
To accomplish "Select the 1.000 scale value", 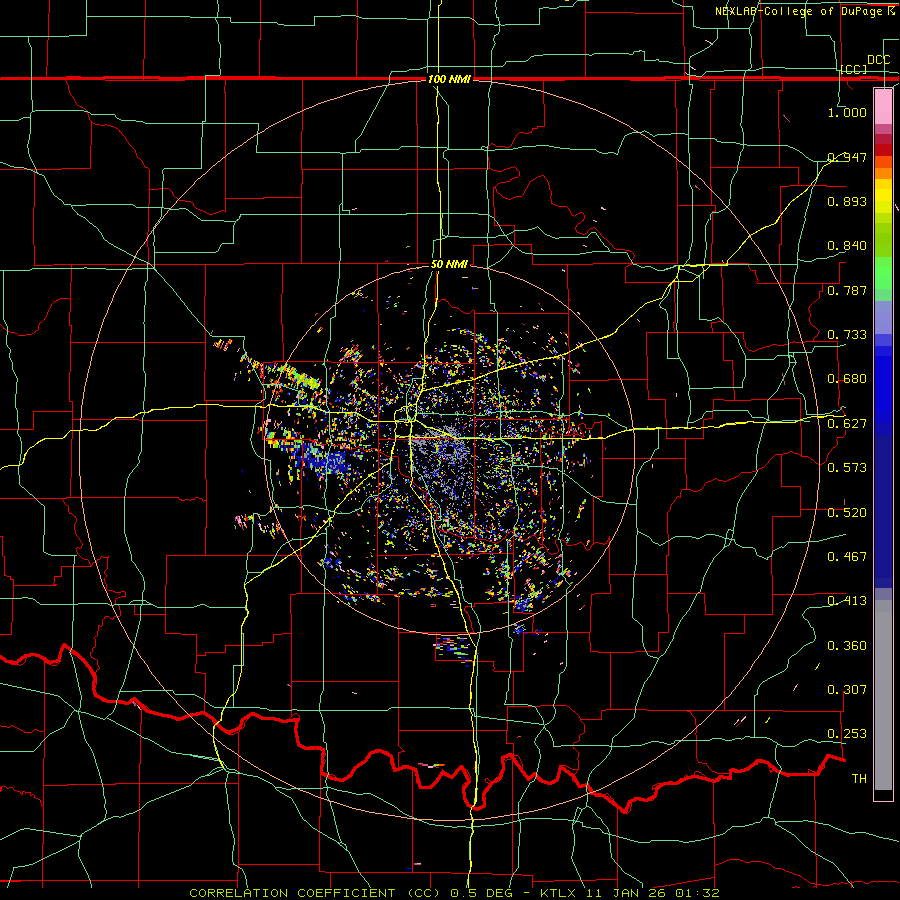I will (847, 112).
